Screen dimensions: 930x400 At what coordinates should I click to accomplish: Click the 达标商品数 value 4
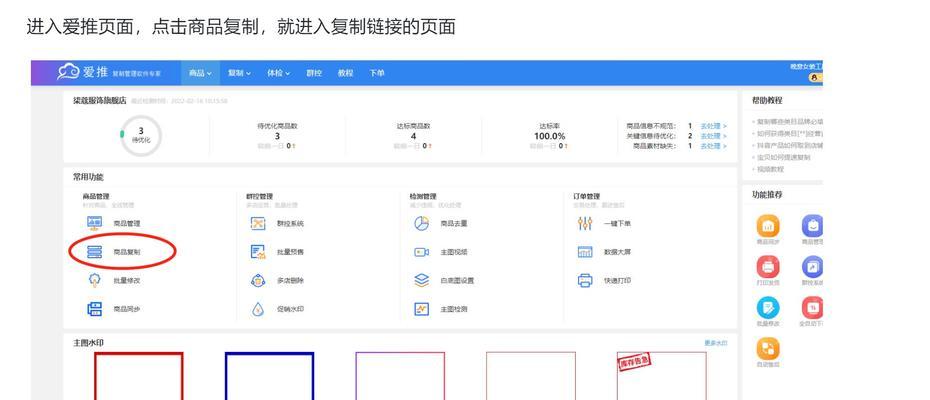(413, 136)
